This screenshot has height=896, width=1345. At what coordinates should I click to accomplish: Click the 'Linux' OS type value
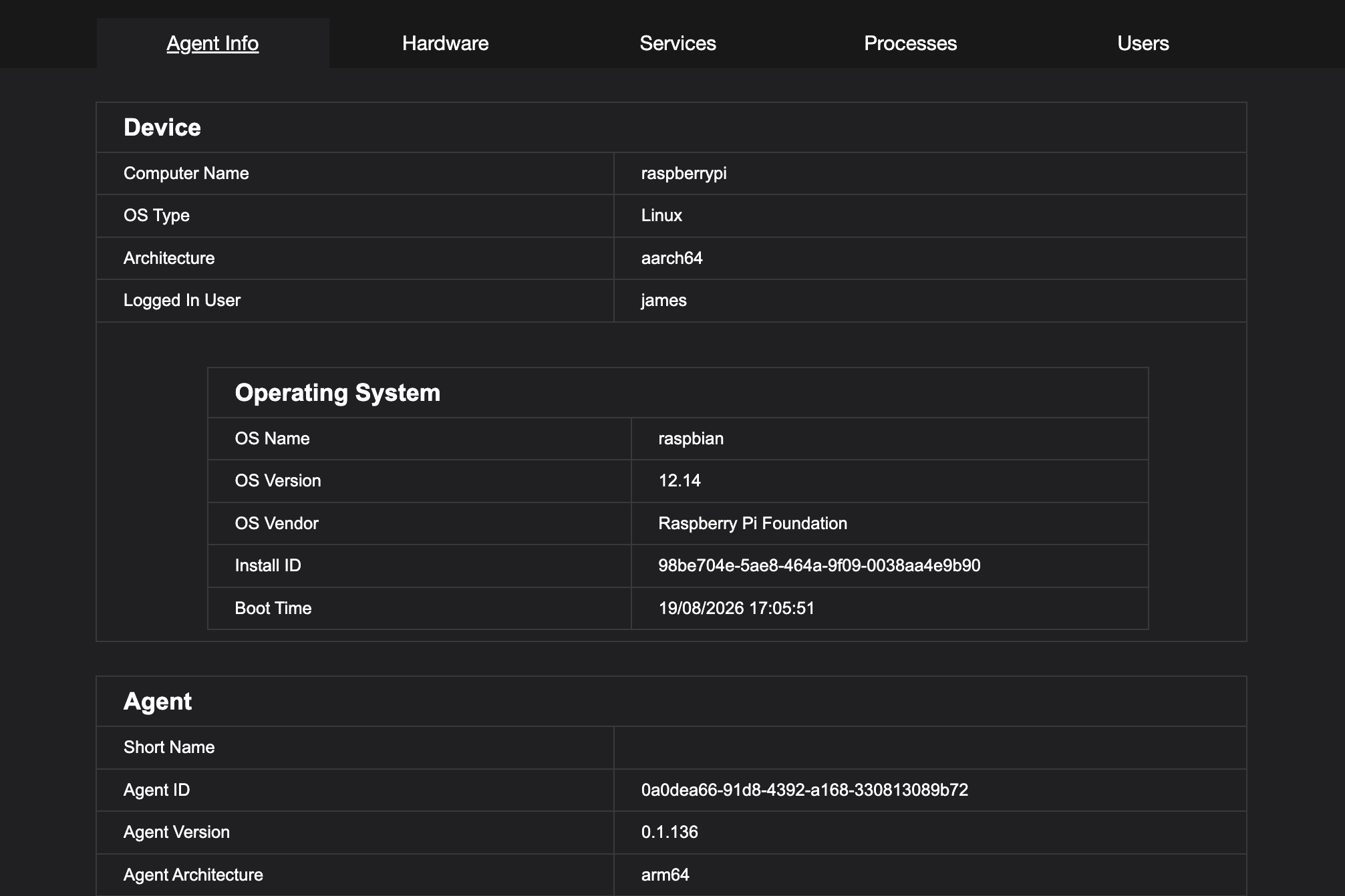[x=661, y=215]
